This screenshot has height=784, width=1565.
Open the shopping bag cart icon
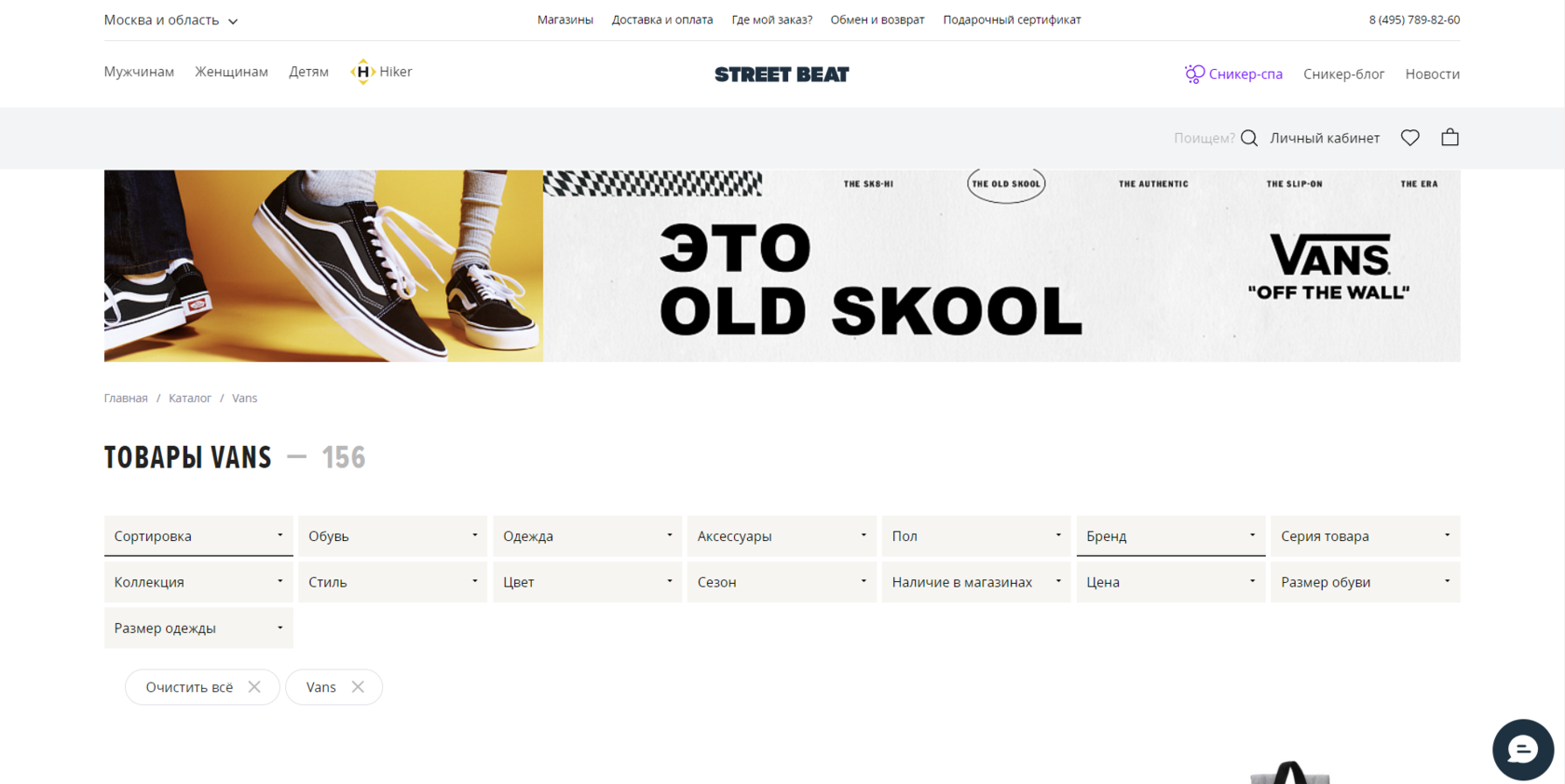pos(1450,137)
